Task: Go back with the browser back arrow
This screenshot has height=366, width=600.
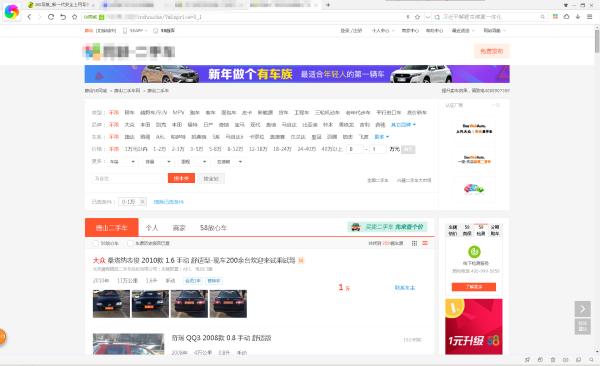Action: (x=29, y=17)
